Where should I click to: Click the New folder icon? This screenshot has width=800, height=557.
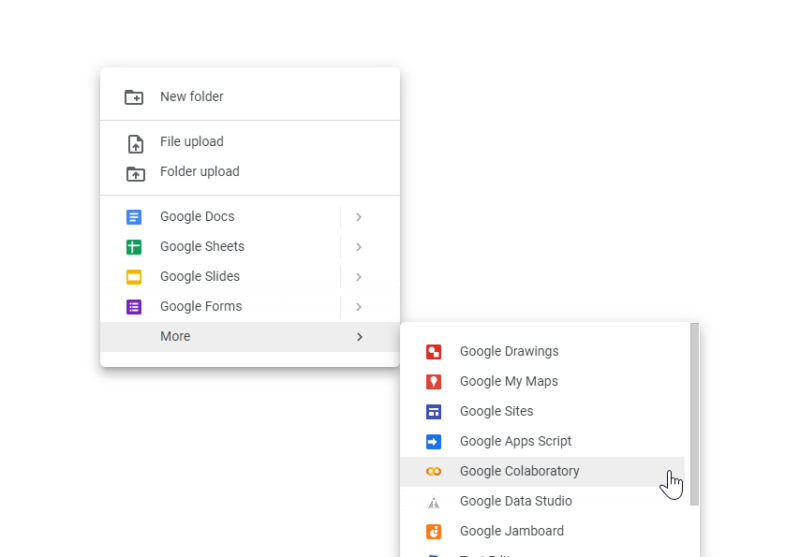134,97
